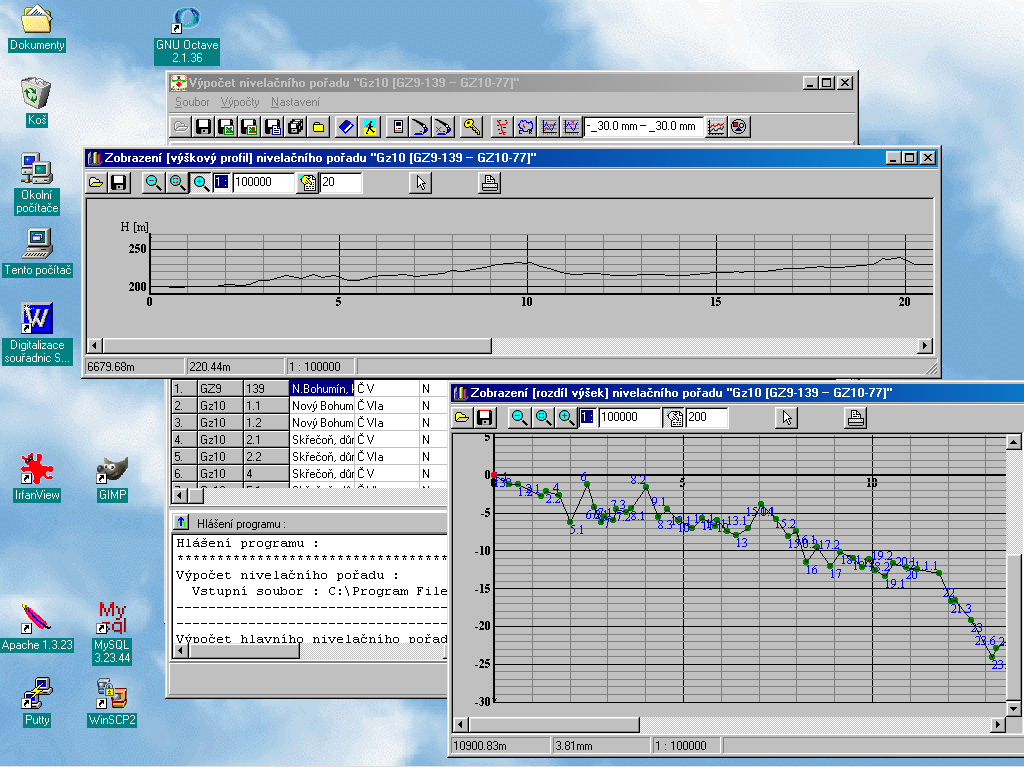Screen dimensions: 1024x768
Task: Save the height difference graph with floppy icon
Action: [485, 418]
